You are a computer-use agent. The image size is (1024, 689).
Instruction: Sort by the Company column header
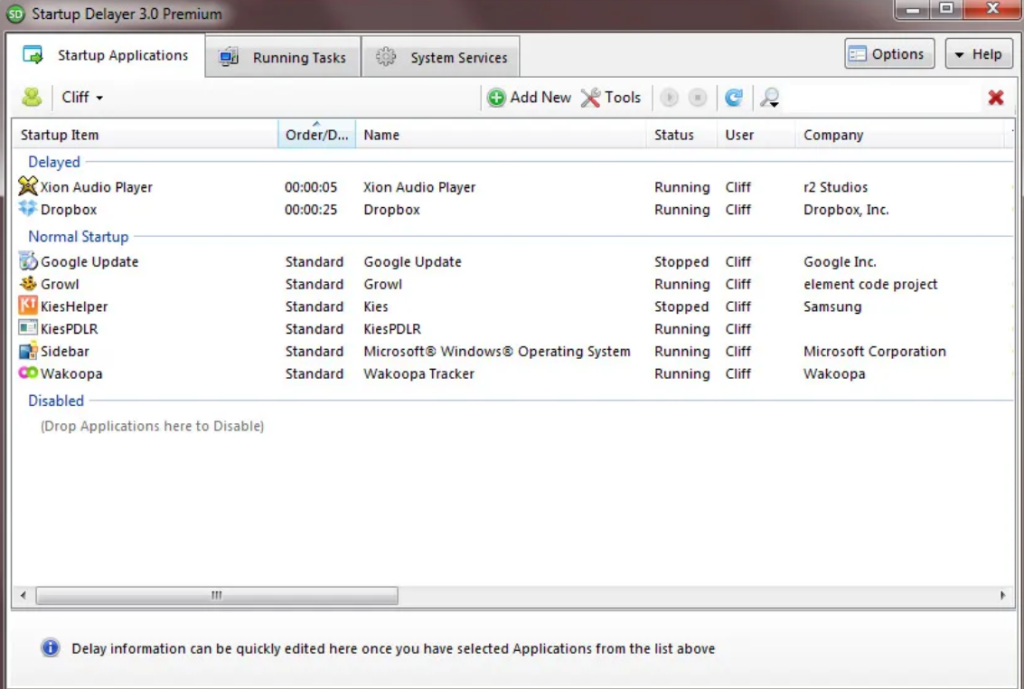tap(900, 135)
